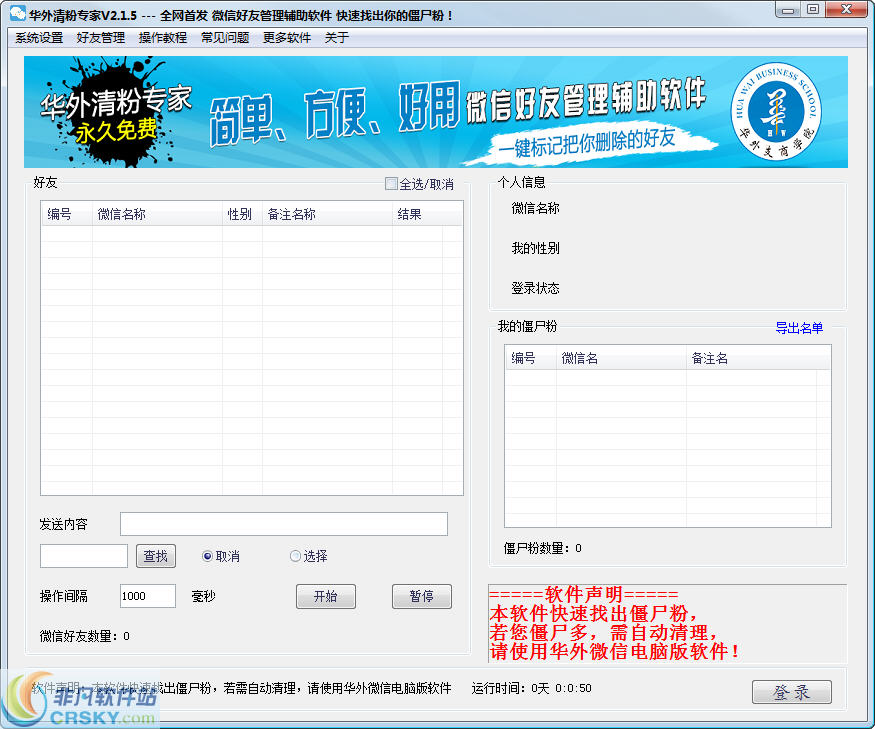Open the 关于 menu
Image resolution: width=875 pixels, height=729 pixels.
coord(335,37)
